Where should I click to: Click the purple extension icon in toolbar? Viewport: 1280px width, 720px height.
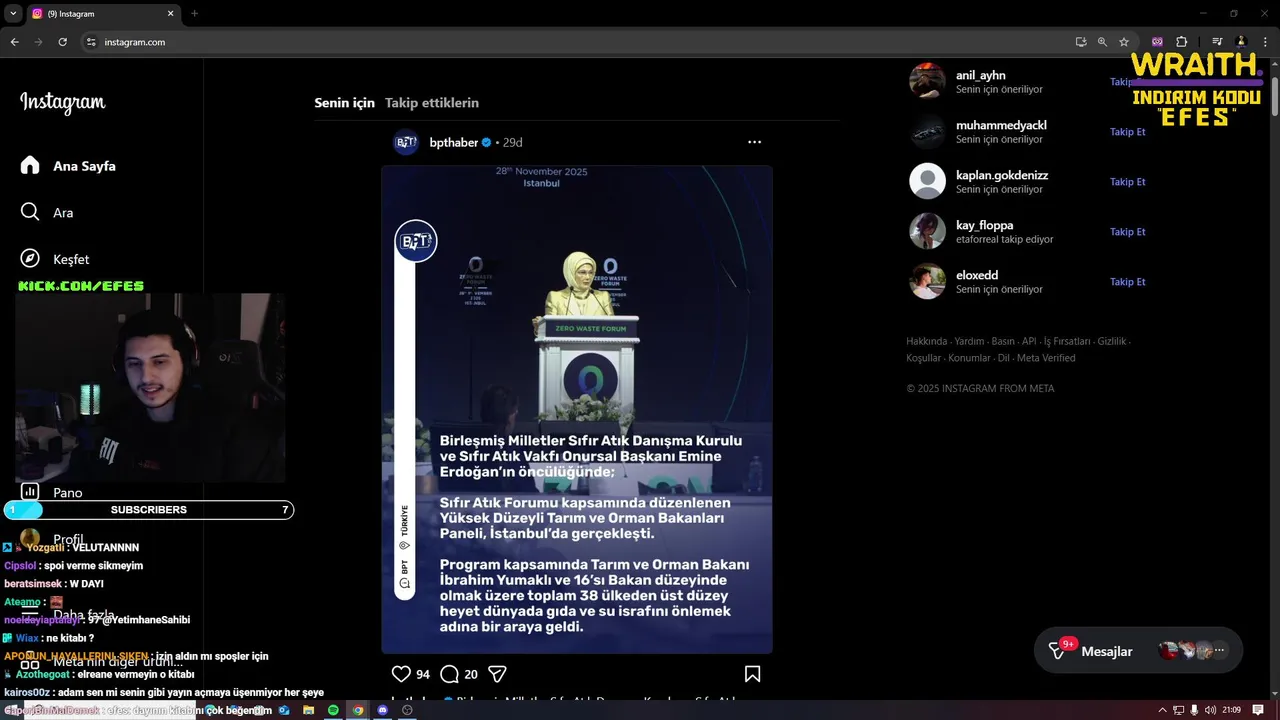(1157, 42)
